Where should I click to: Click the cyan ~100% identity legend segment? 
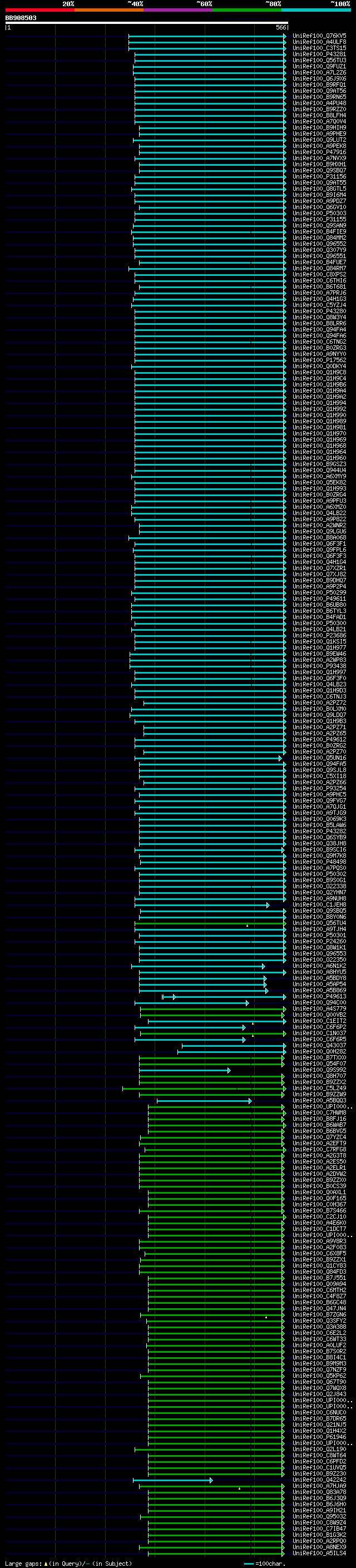(x=316, y=10)
